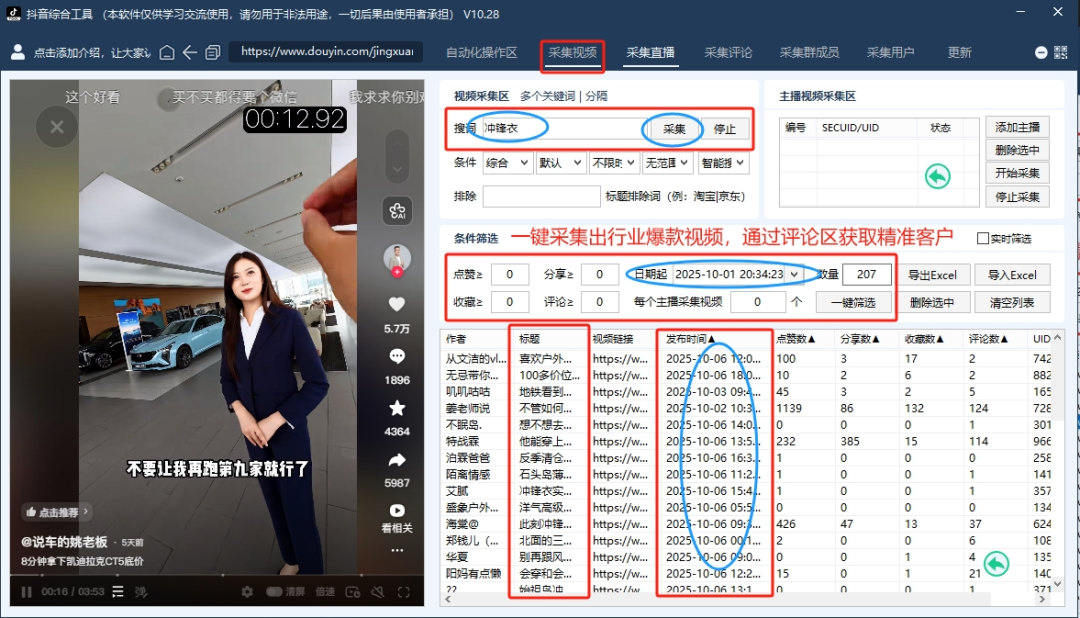Screen dimensions: 1080x618
Task: Expand the 日期起 date picker dropdown
Action: 794,274
